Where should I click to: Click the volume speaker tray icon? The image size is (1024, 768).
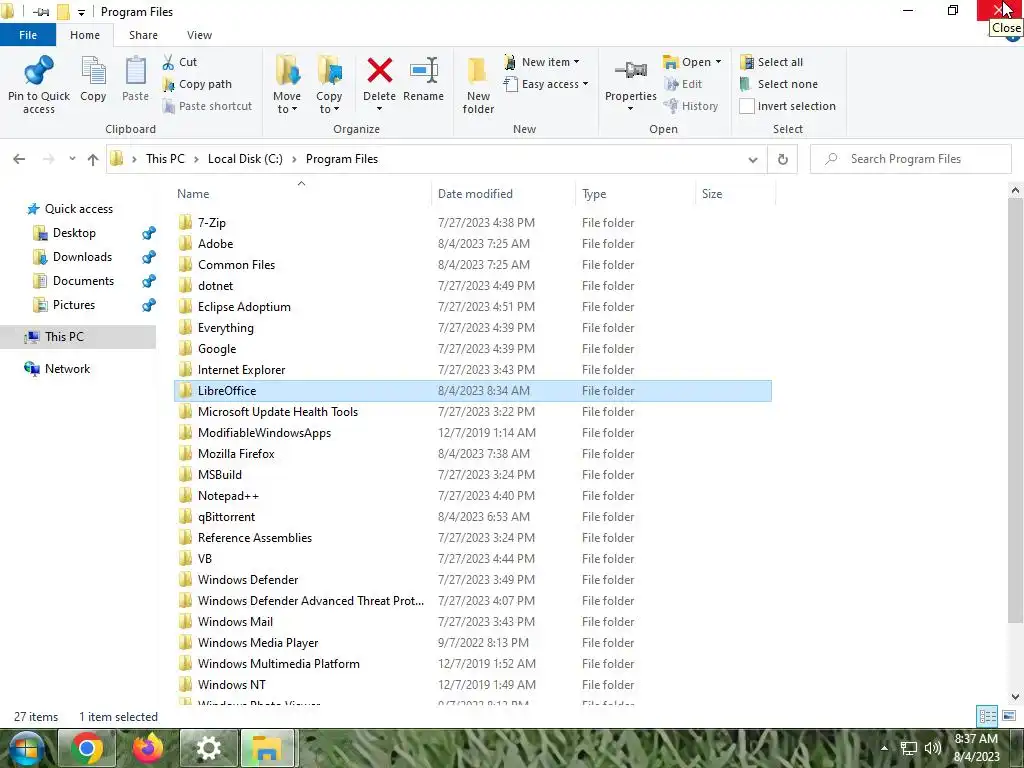click(933, 748)
